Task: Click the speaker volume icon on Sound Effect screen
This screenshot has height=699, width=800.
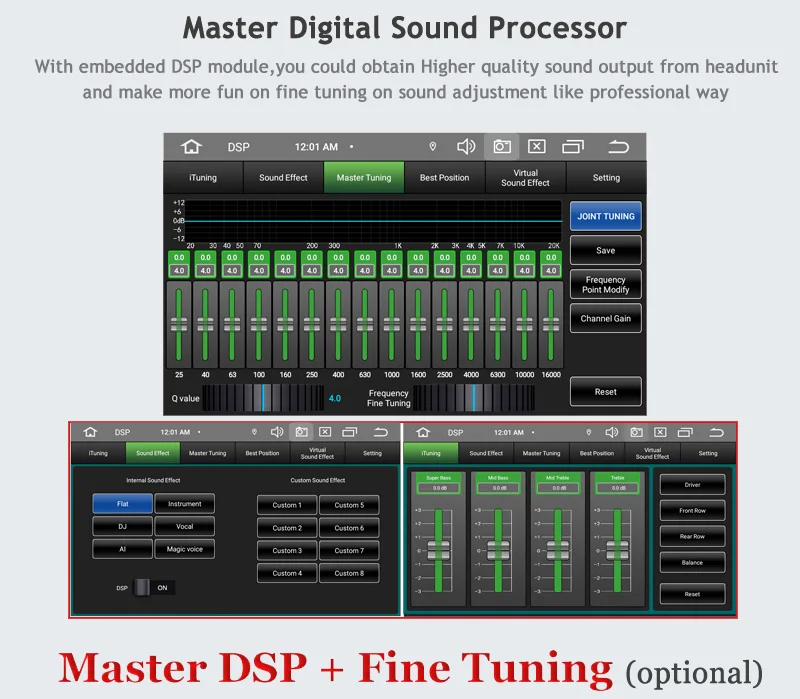Action: click(277, 432)
